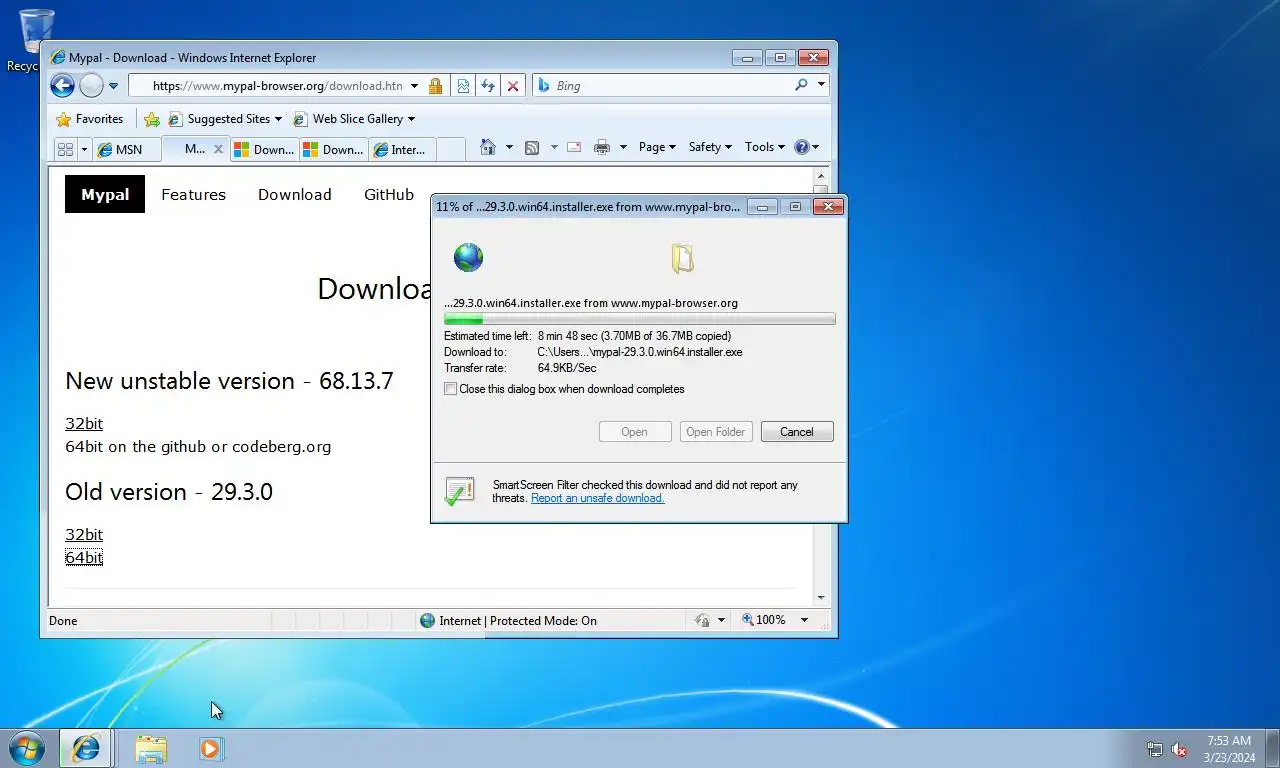This screenshot has width=1280, height=768.
Task: Click the 32bit link under 29.3.0
Action: click(84, 534)
